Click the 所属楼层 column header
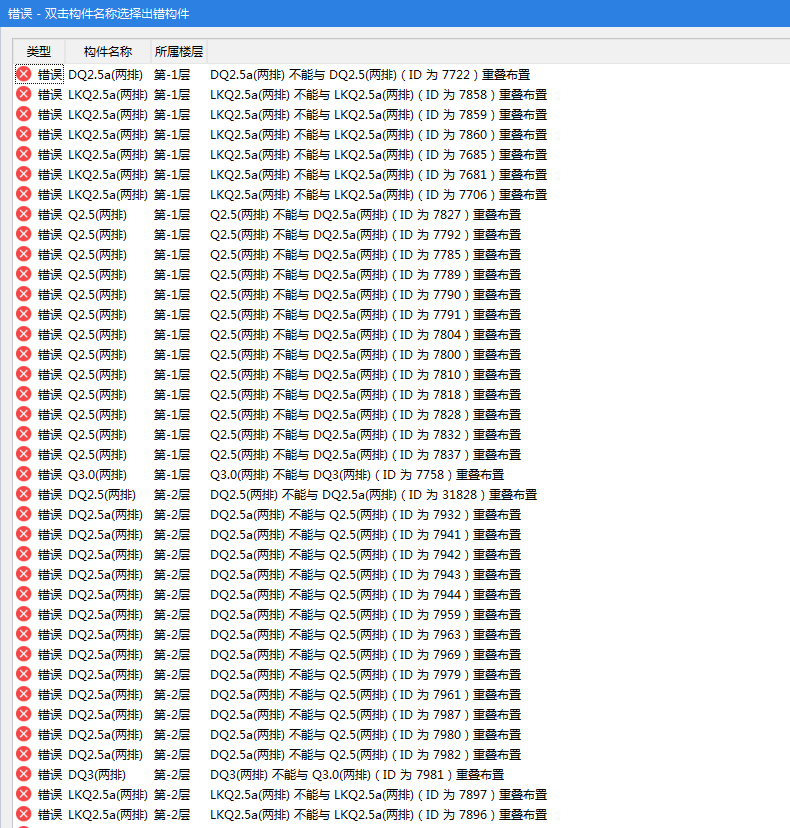 tap(179, 51)
